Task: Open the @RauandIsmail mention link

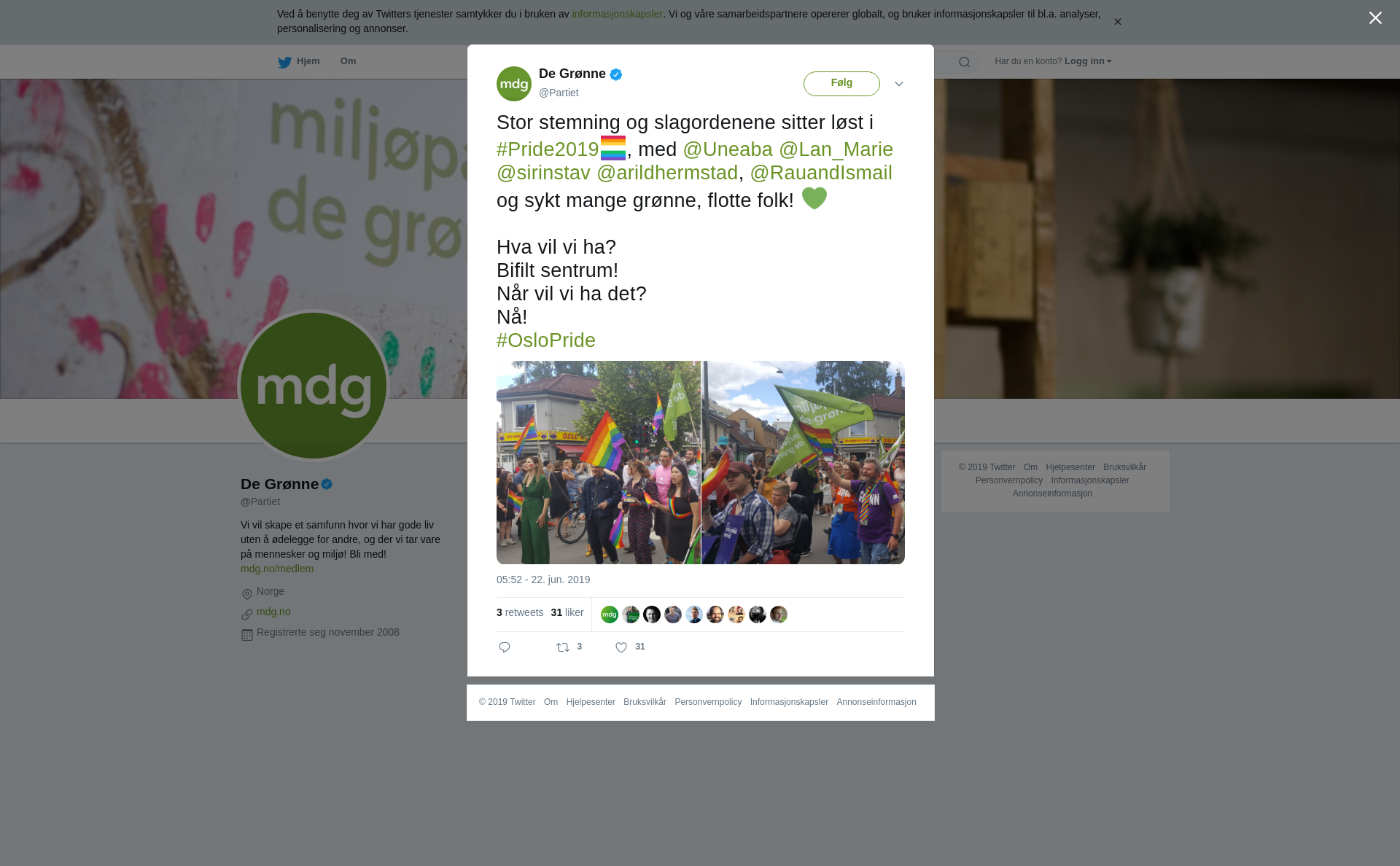Action: pos(821,173)
